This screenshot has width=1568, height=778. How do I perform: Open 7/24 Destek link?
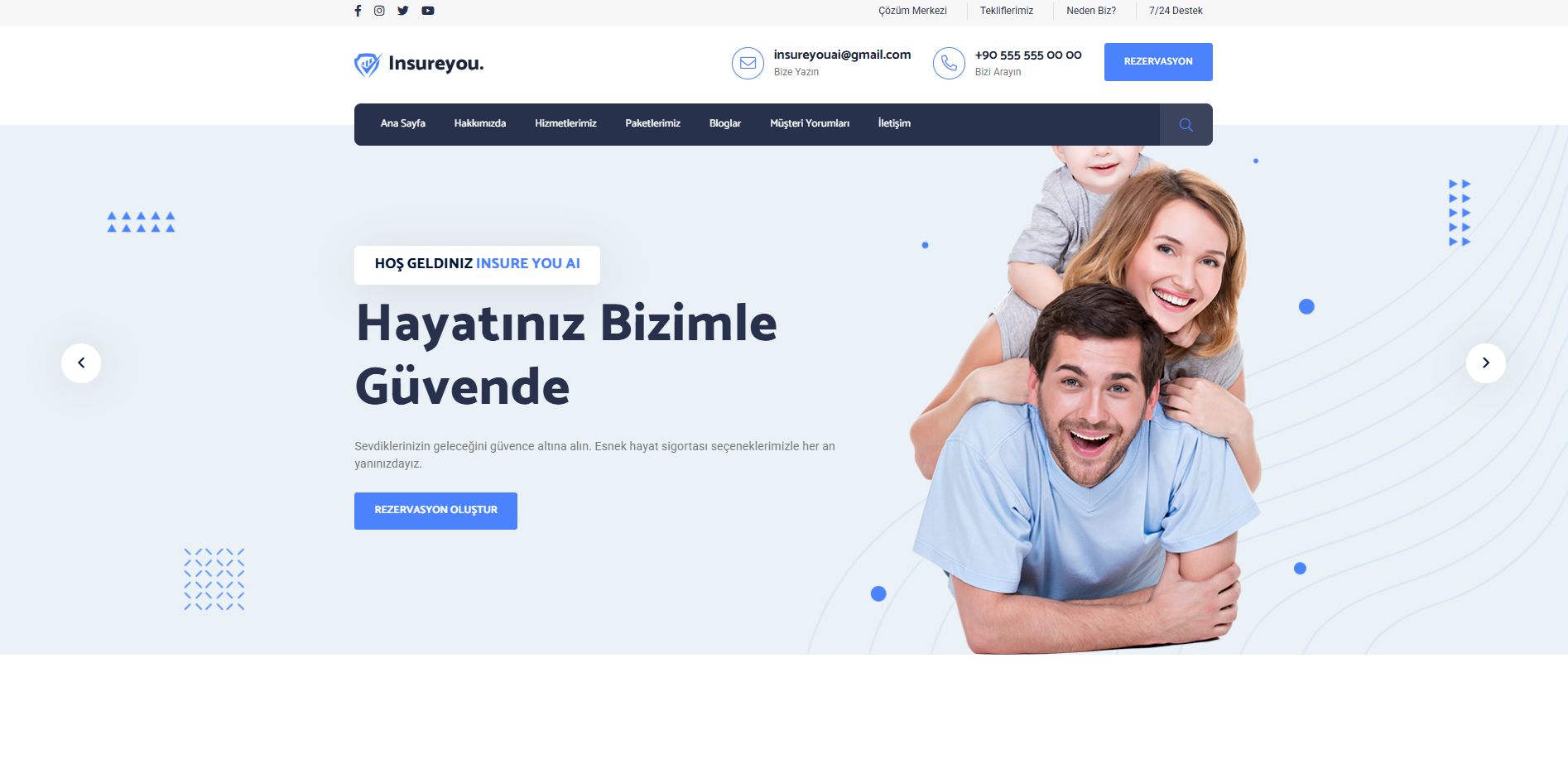[1176, 11]
